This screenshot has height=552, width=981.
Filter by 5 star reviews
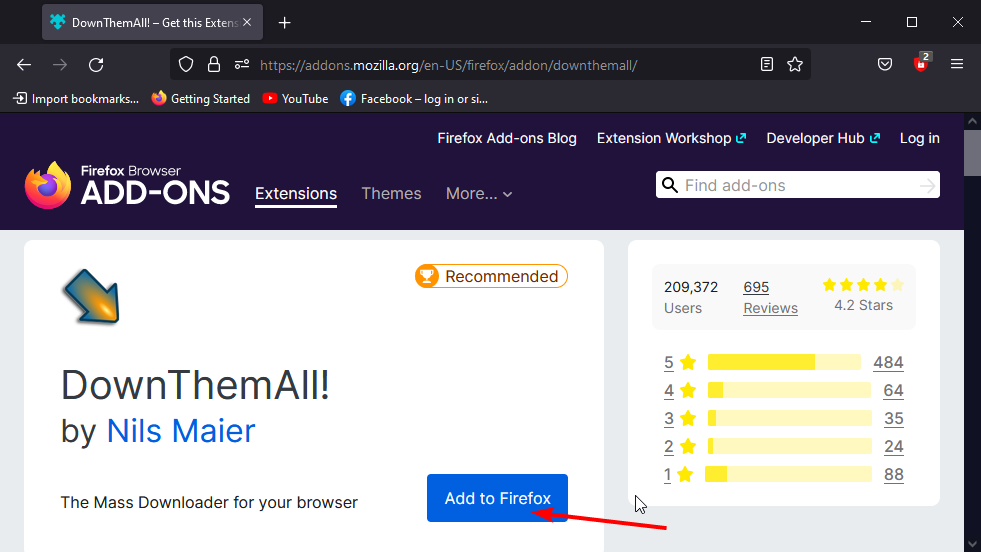(x=679, y=362)
